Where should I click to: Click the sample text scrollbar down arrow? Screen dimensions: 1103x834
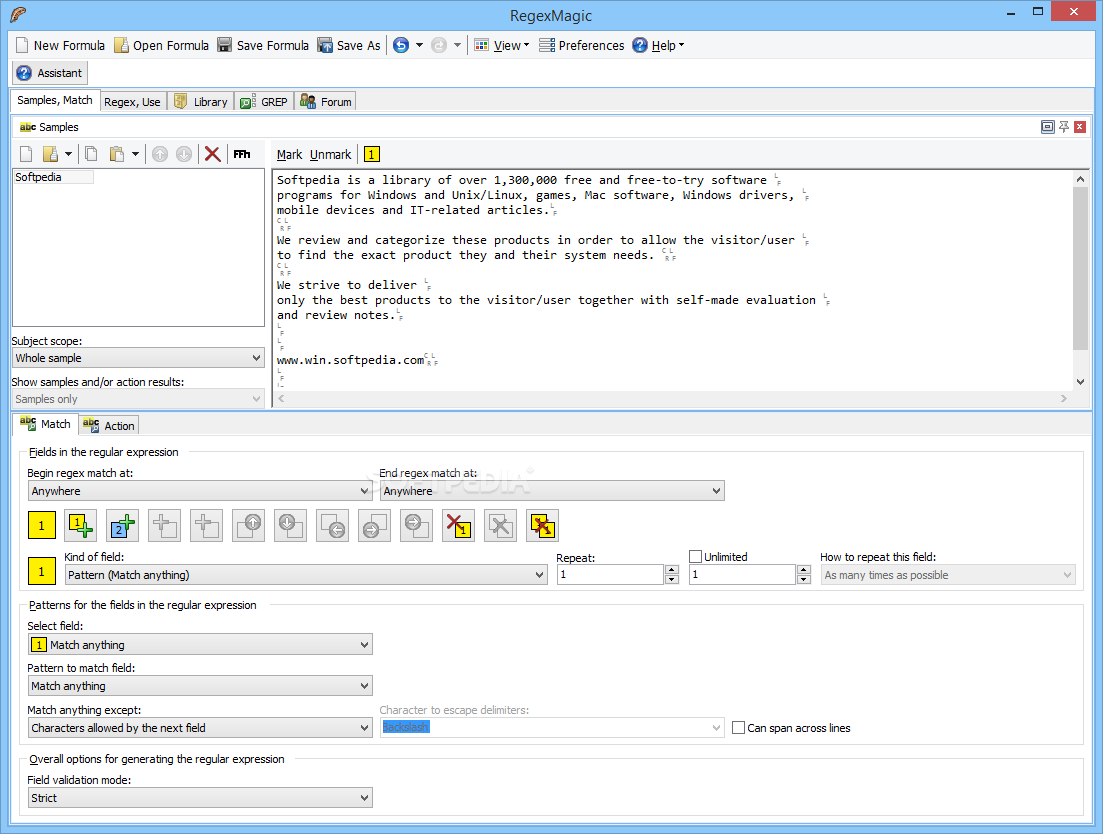[1080, 382]
